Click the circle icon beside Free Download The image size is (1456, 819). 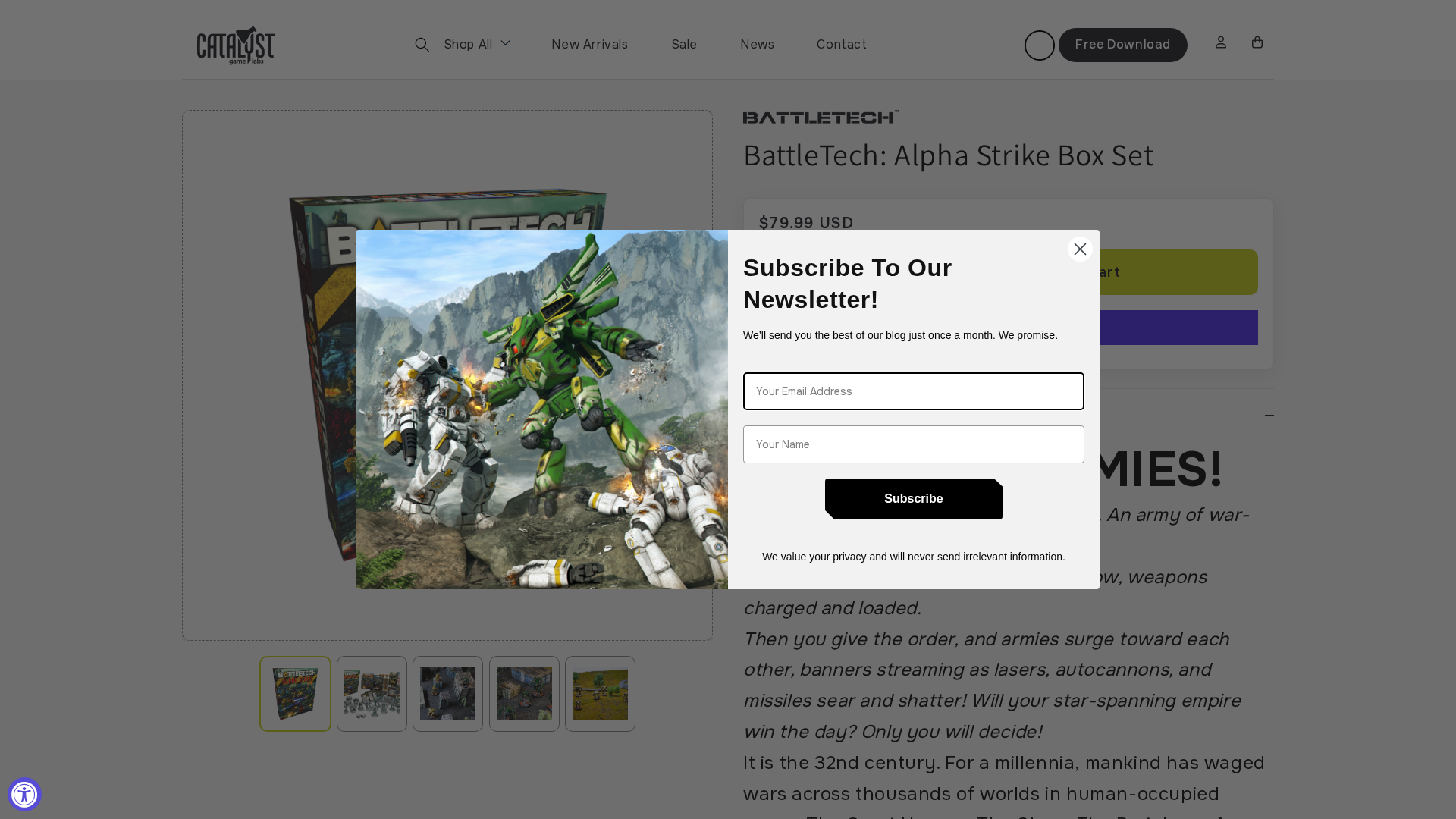click(1039, 45)
